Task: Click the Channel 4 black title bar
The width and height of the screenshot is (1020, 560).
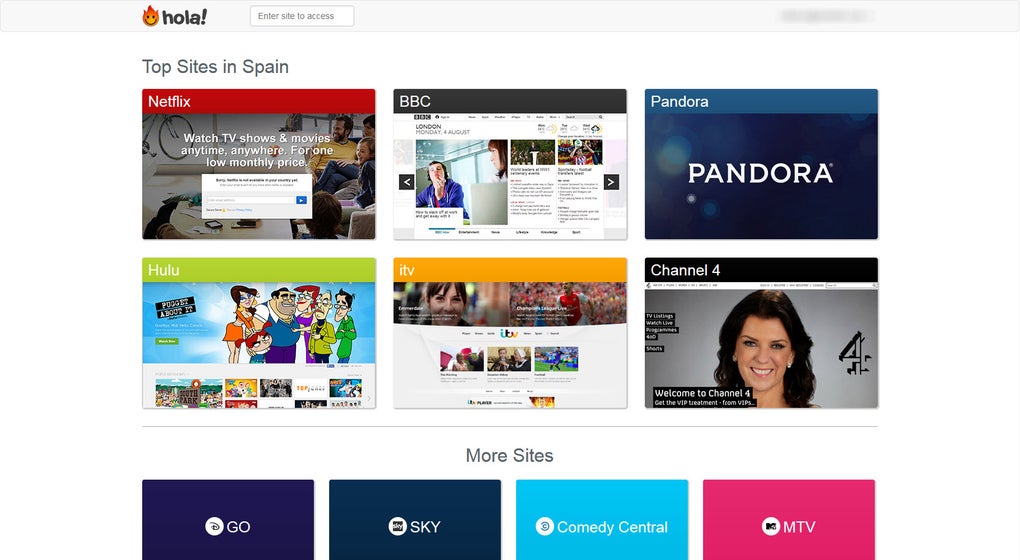Action: coord(761,270)
